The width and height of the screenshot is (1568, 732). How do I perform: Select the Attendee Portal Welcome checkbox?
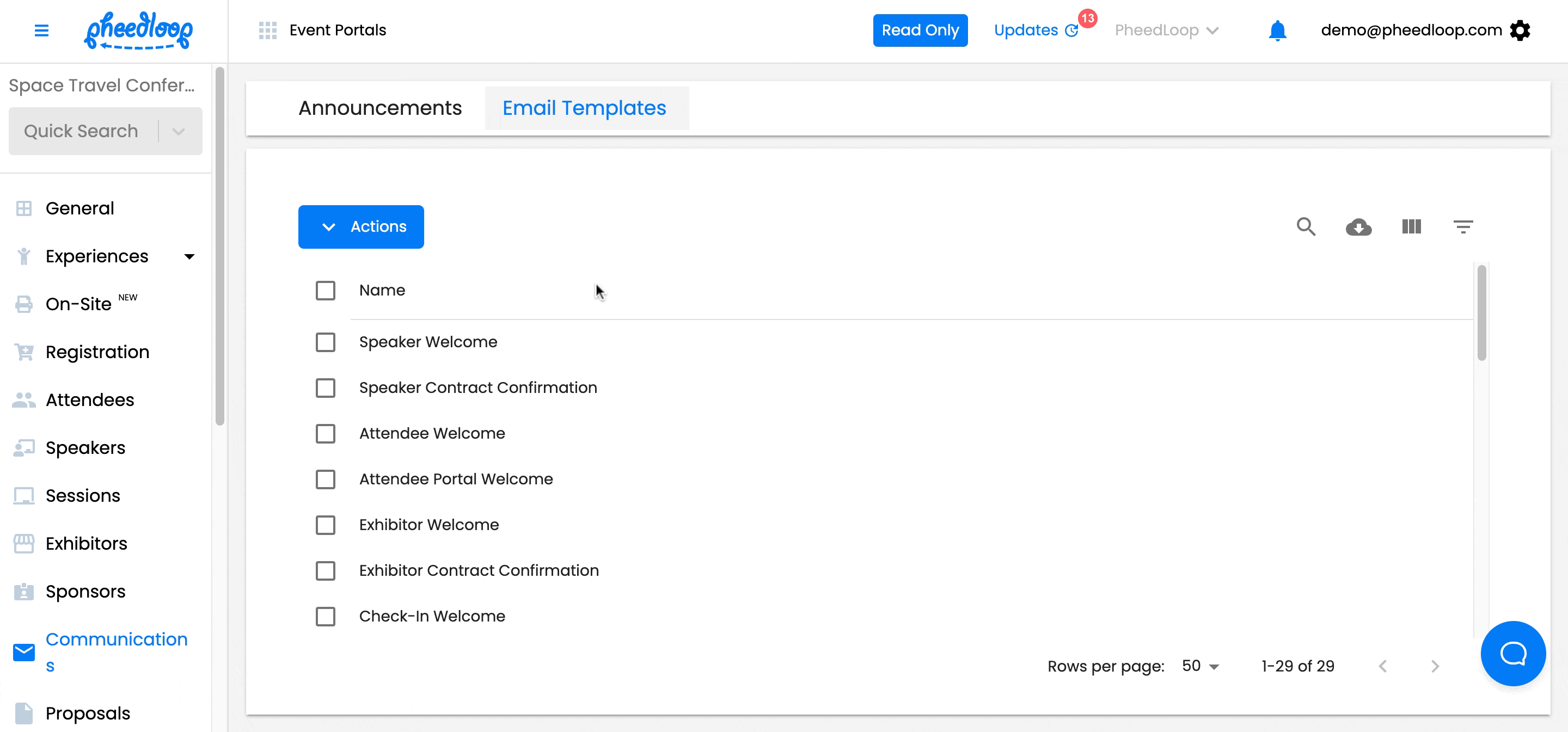(326, 479)
